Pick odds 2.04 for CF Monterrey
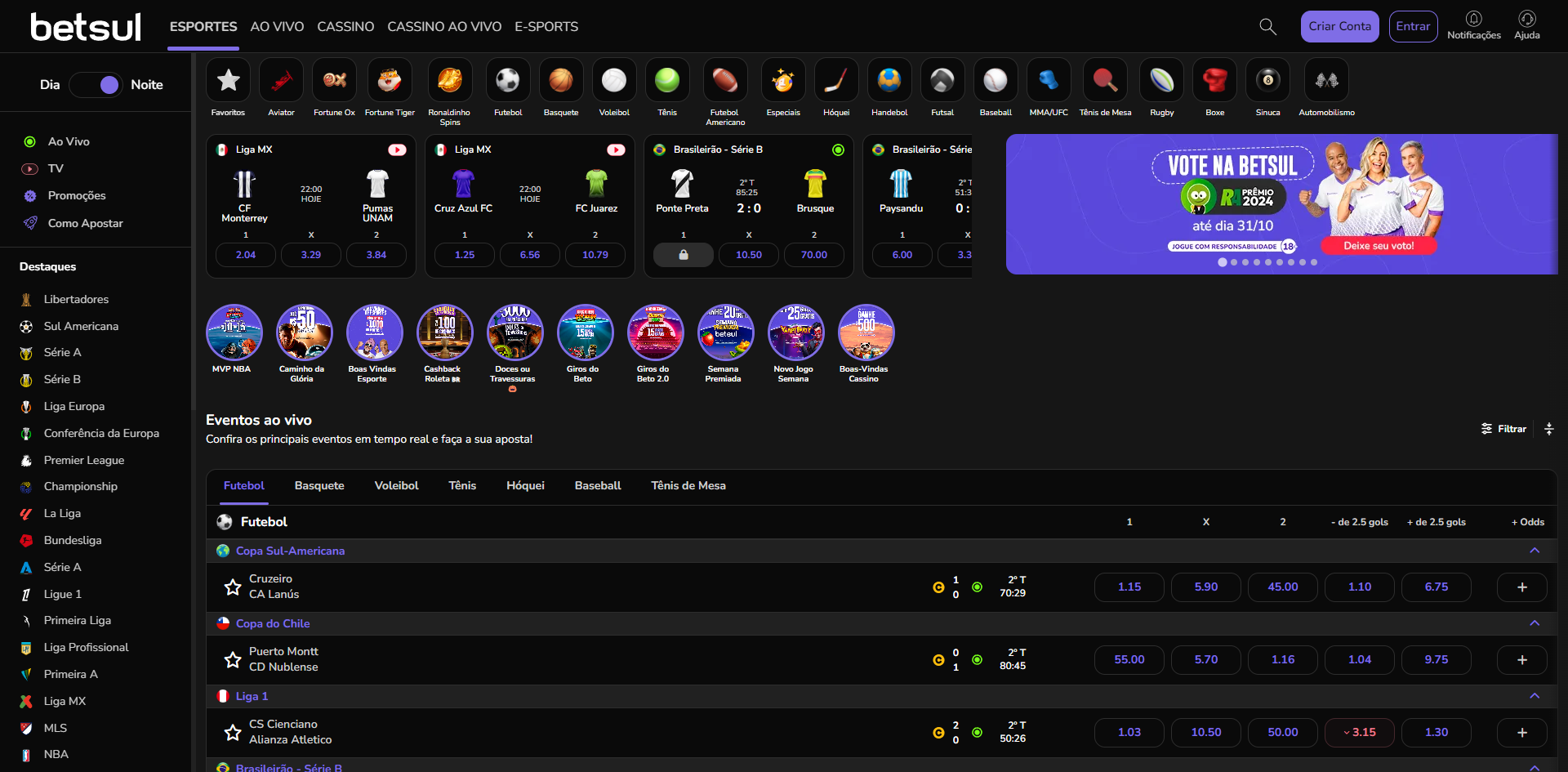 point(246,255)
